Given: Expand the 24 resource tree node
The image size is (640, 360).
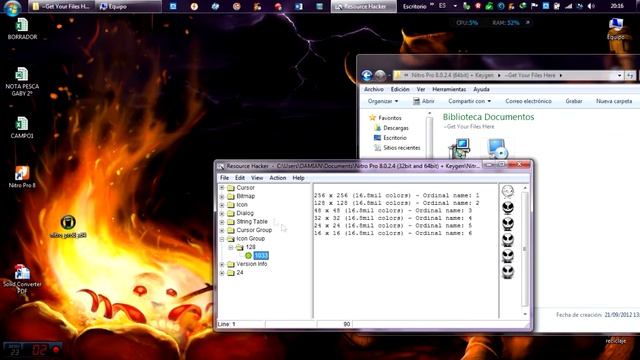Looking at the screenshot, I should coord(222,273).
